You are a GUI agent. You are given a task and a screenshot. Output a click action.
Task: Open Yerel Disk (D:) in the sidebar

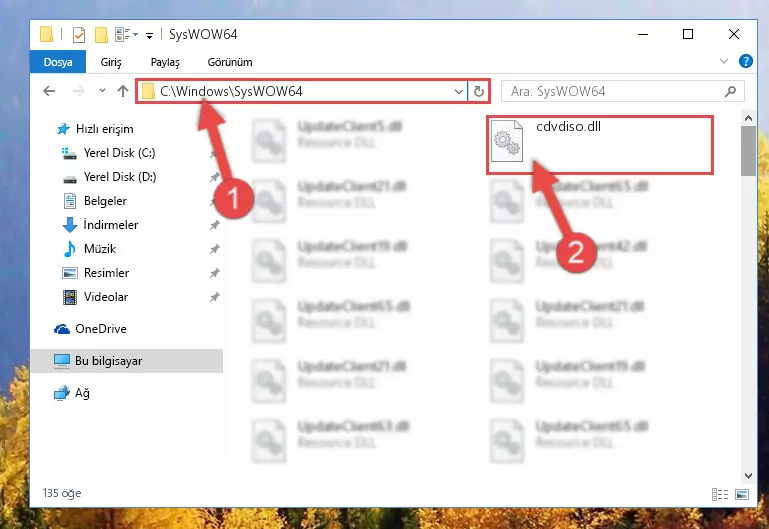(x=109, y=177)
